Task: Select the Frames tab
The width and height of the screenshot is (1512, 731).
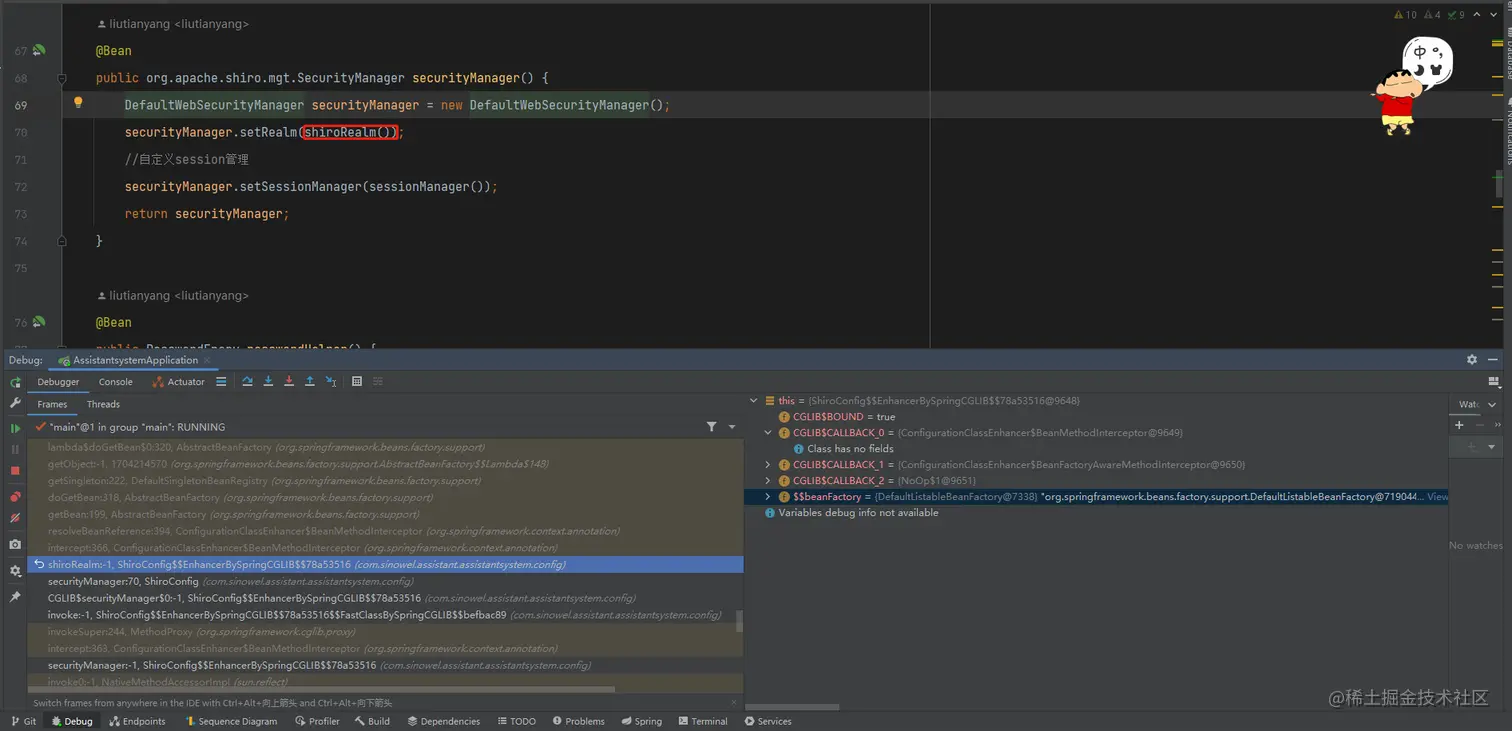Action: [52, 404]
